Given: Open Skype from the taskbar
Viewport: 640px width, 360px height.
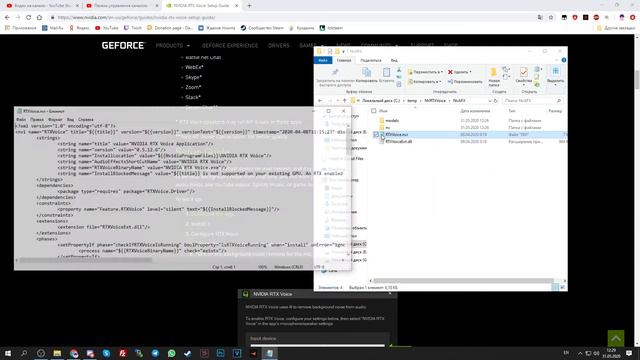Looking at the screenshot, I should pyautogui.click(x=106, y=353).
